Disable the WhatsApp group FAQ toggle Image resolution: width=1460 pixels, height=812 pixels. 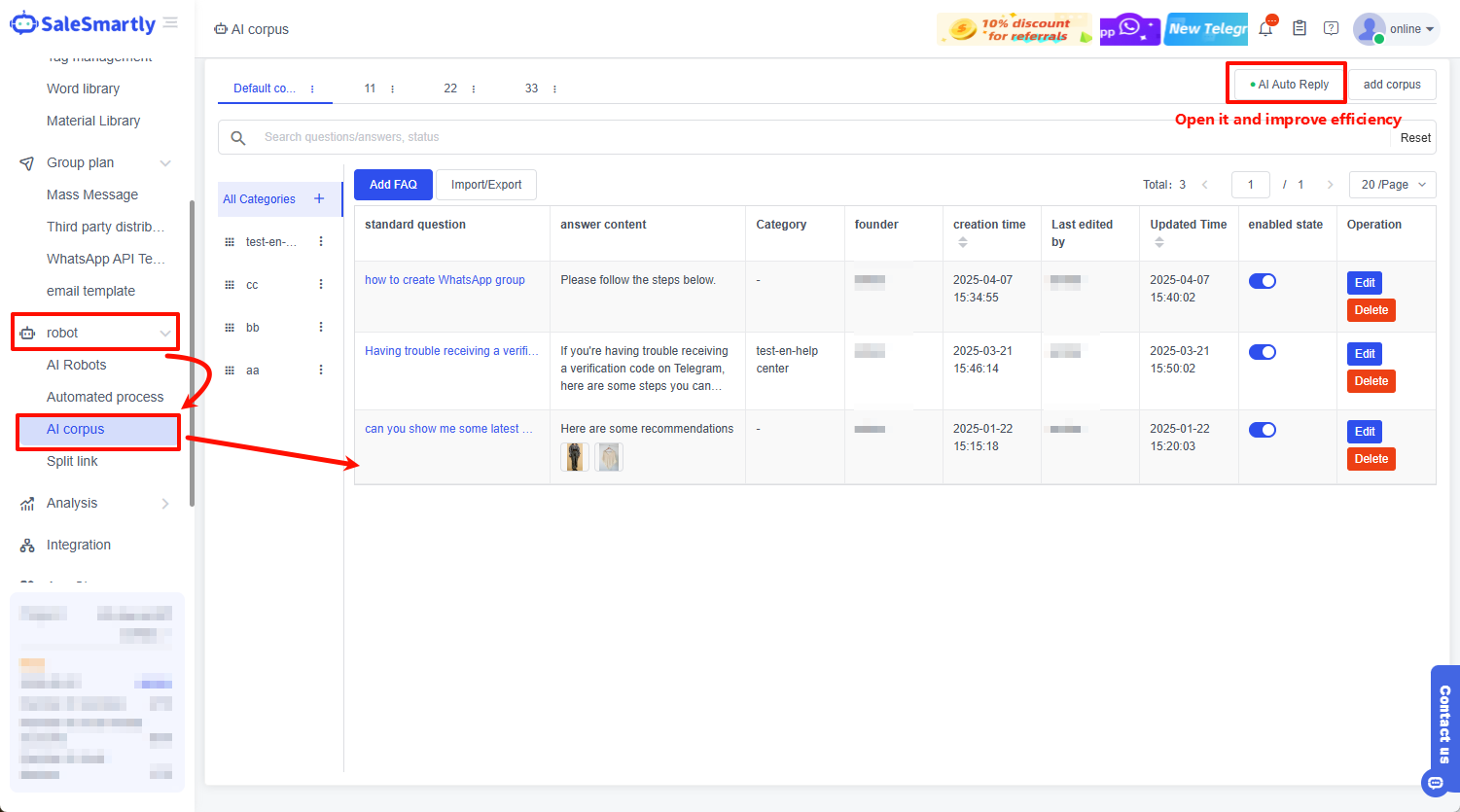tap(1262, 281)
